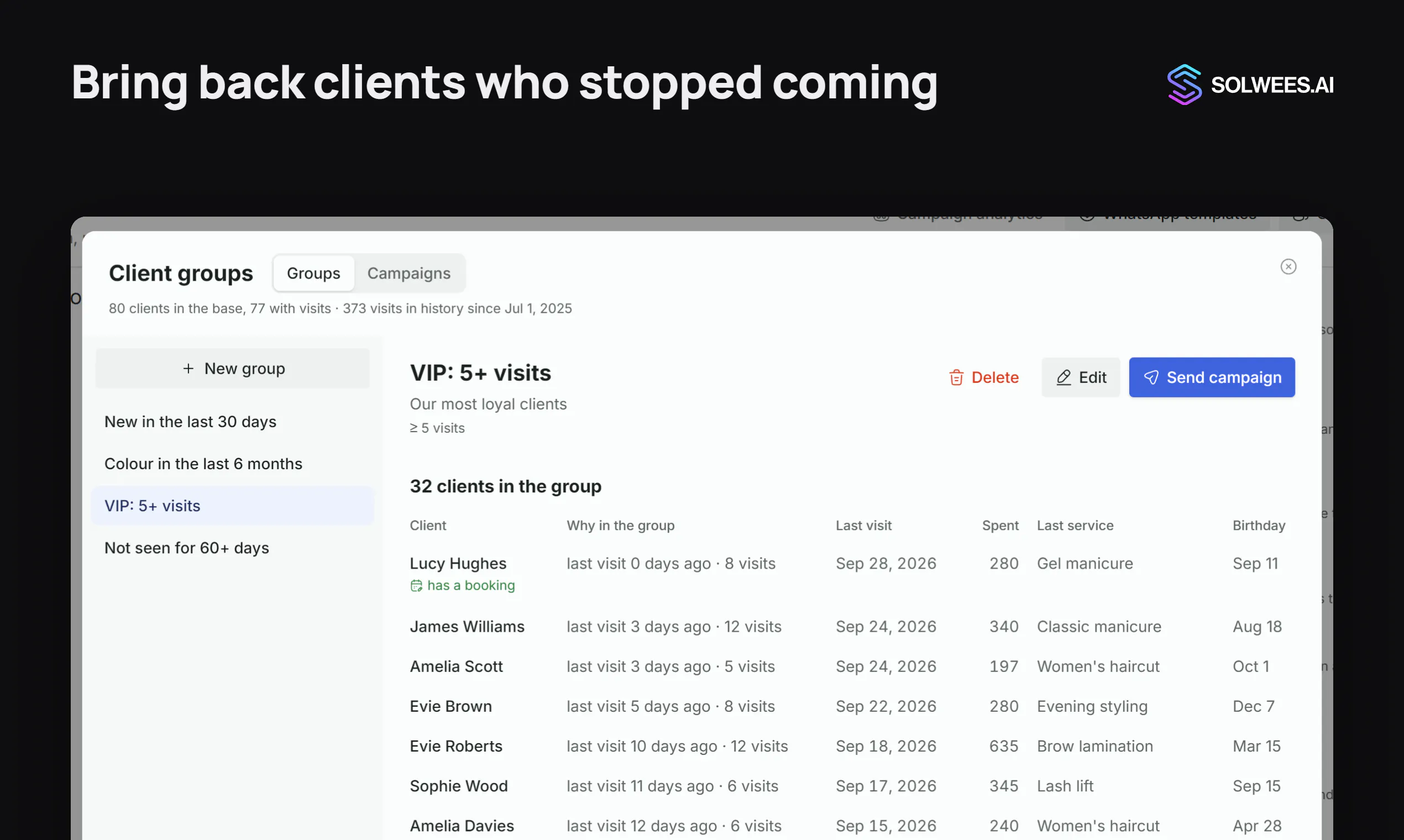Click the 'Last visit' column header
This screenshot has width=1404, height=840.
pyautogui.click(x=863, y=526)
